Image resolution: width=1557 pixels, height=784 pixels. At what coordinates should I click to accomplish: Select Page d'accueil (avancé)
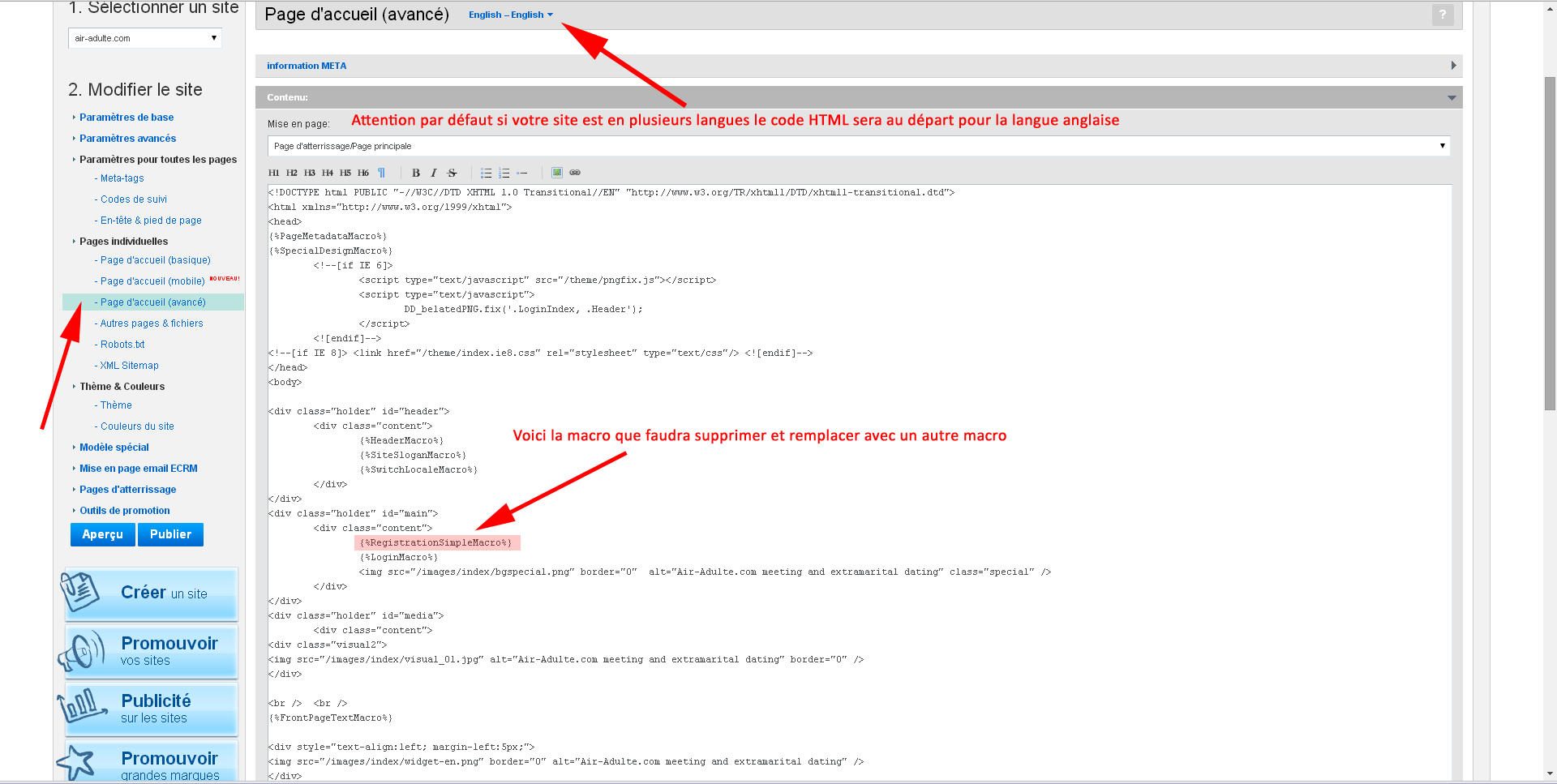coord(153,302)
